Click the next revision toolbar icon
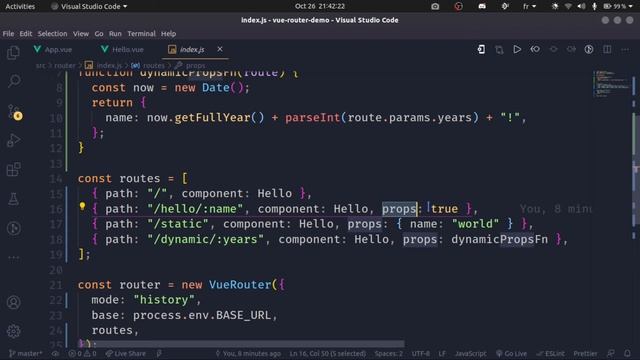Screen dimensions: 640x360 point(571,49)
